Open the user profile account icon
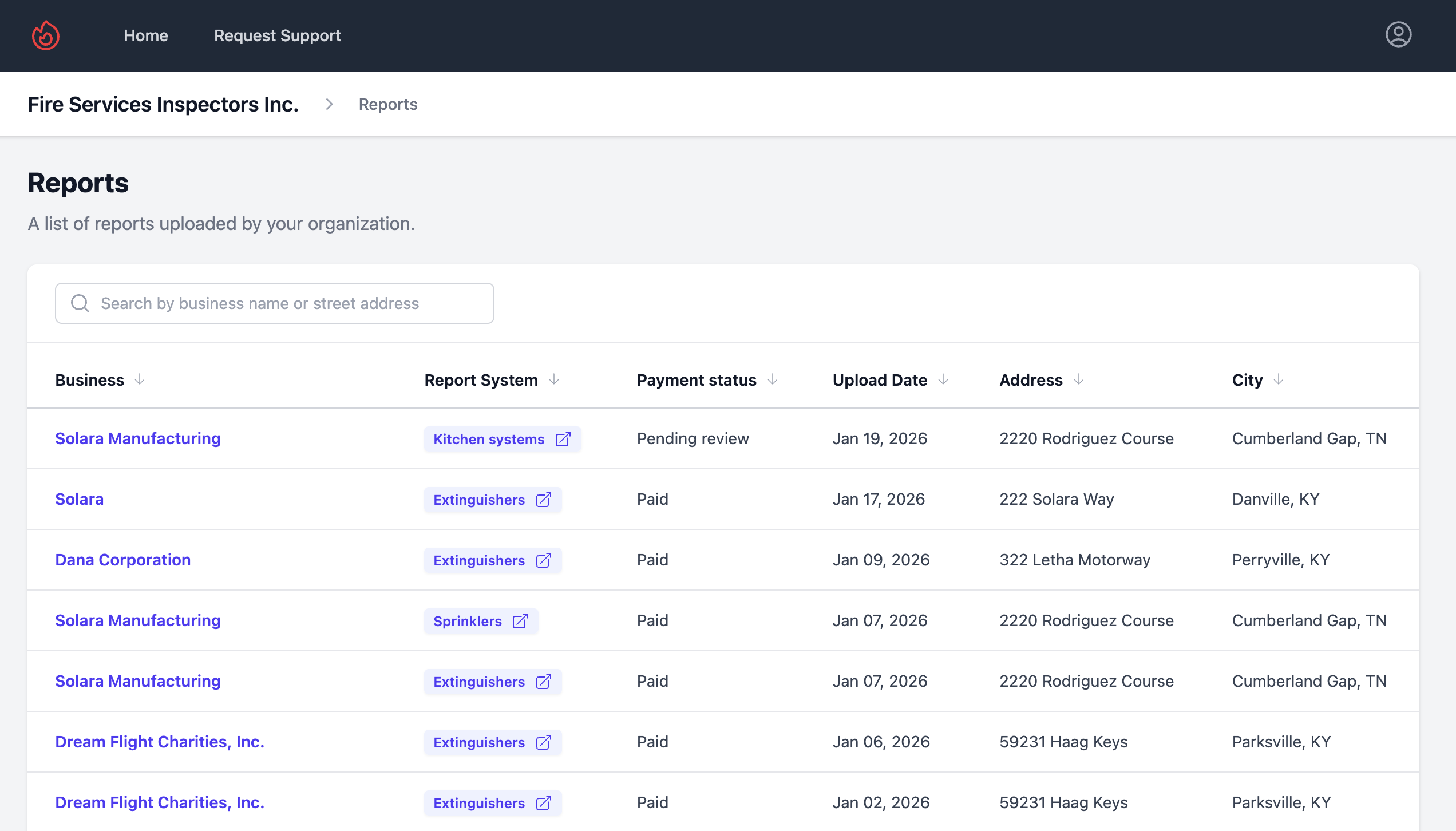 point(1398,34)
